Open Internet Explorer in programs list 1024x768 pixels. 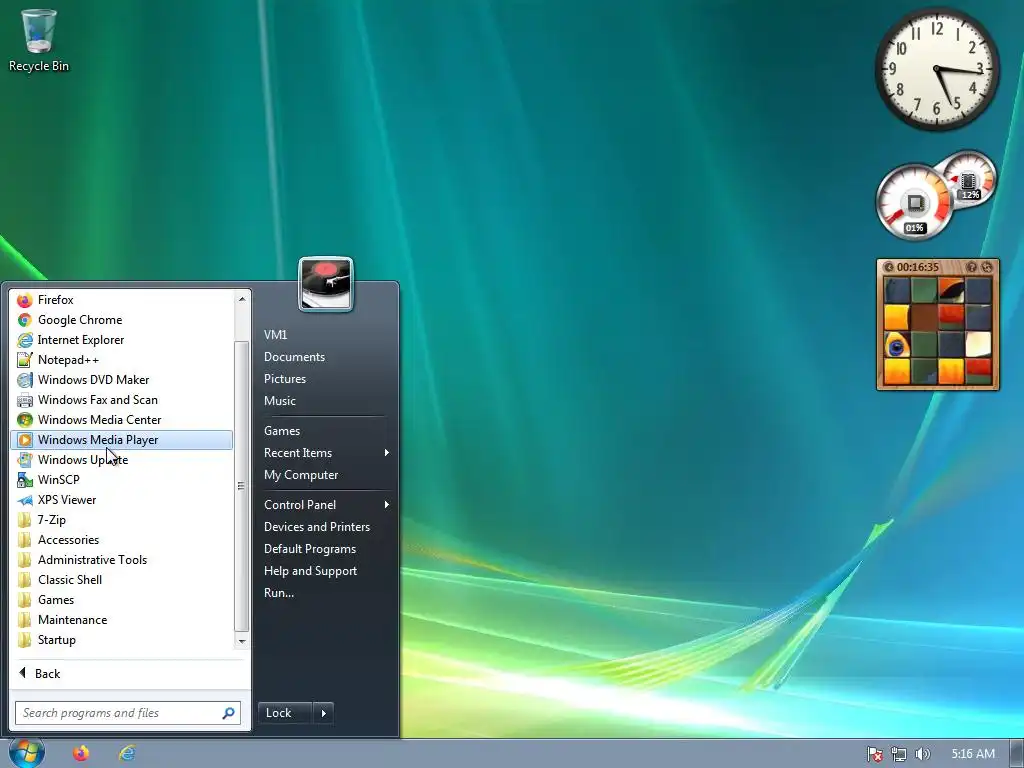point(121,340)
